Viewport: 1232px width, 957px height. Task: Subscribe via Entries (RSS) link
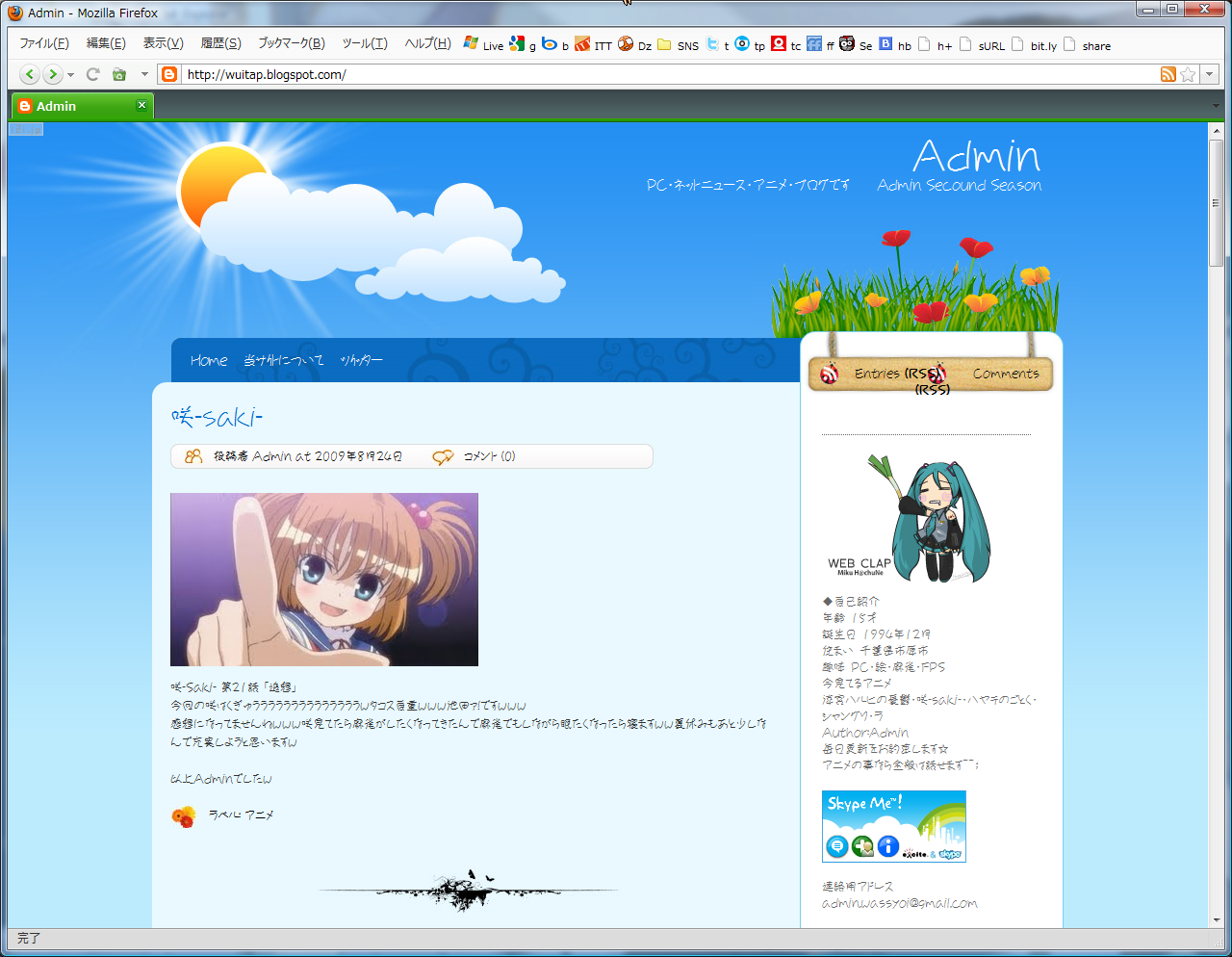(x=896, y=374)
